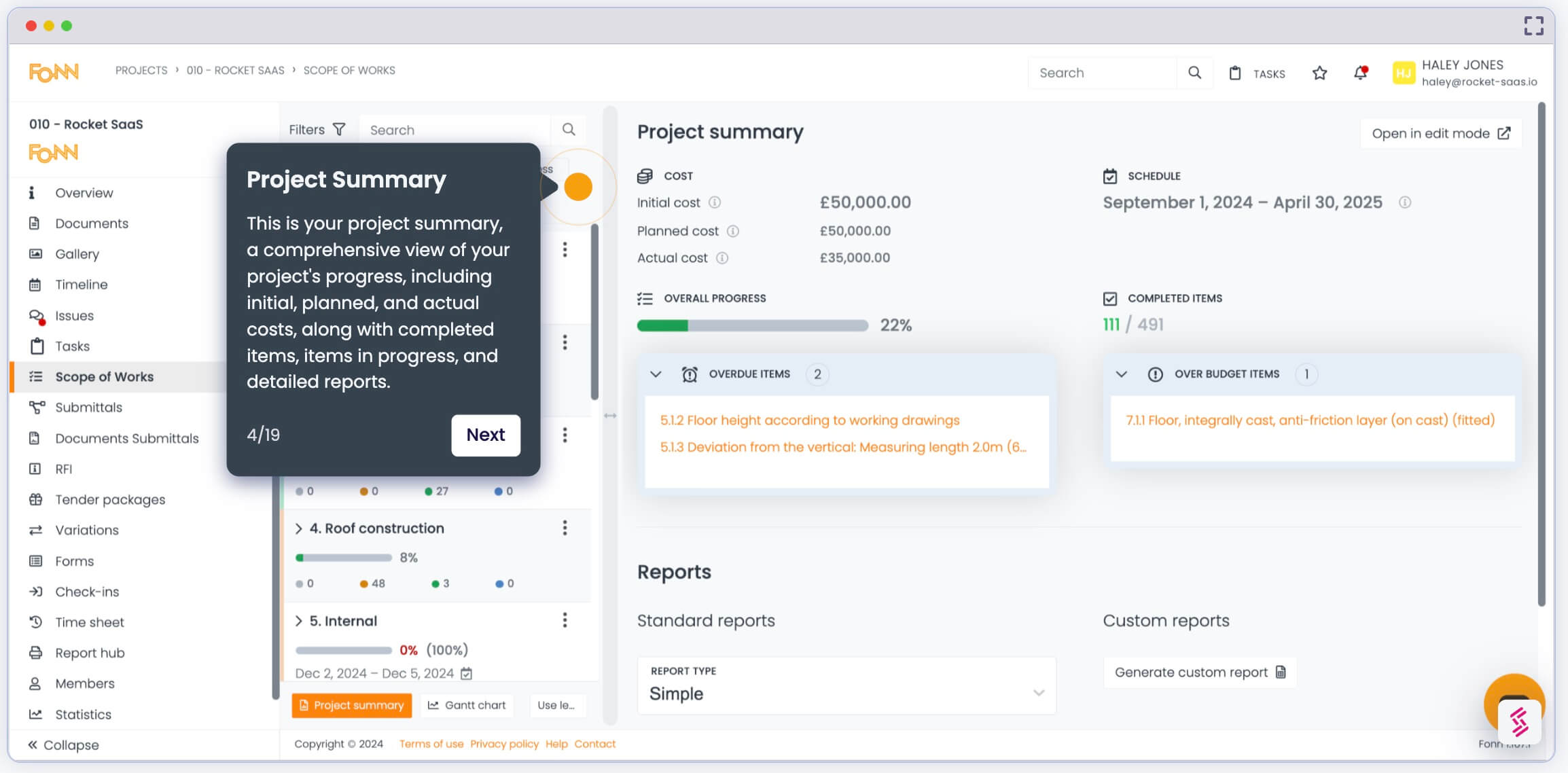
Task: Click the Scope of Works list icon
Action: [36, 377]
